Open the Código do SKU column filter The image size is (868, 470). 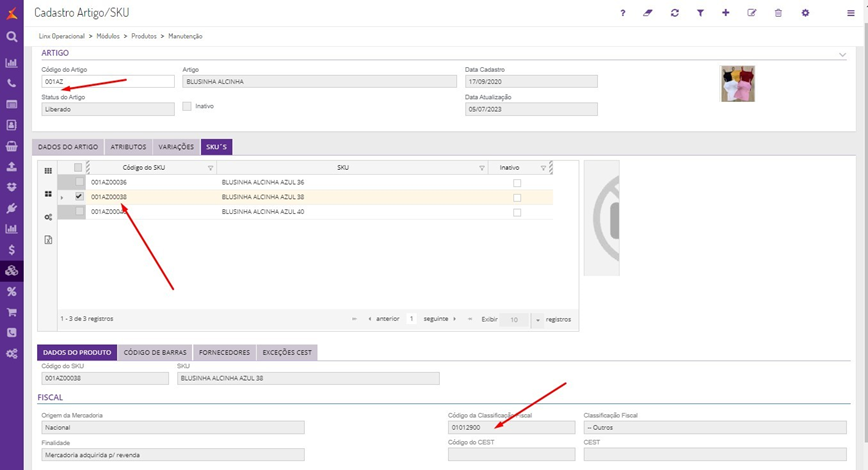(x=210, y=168)
